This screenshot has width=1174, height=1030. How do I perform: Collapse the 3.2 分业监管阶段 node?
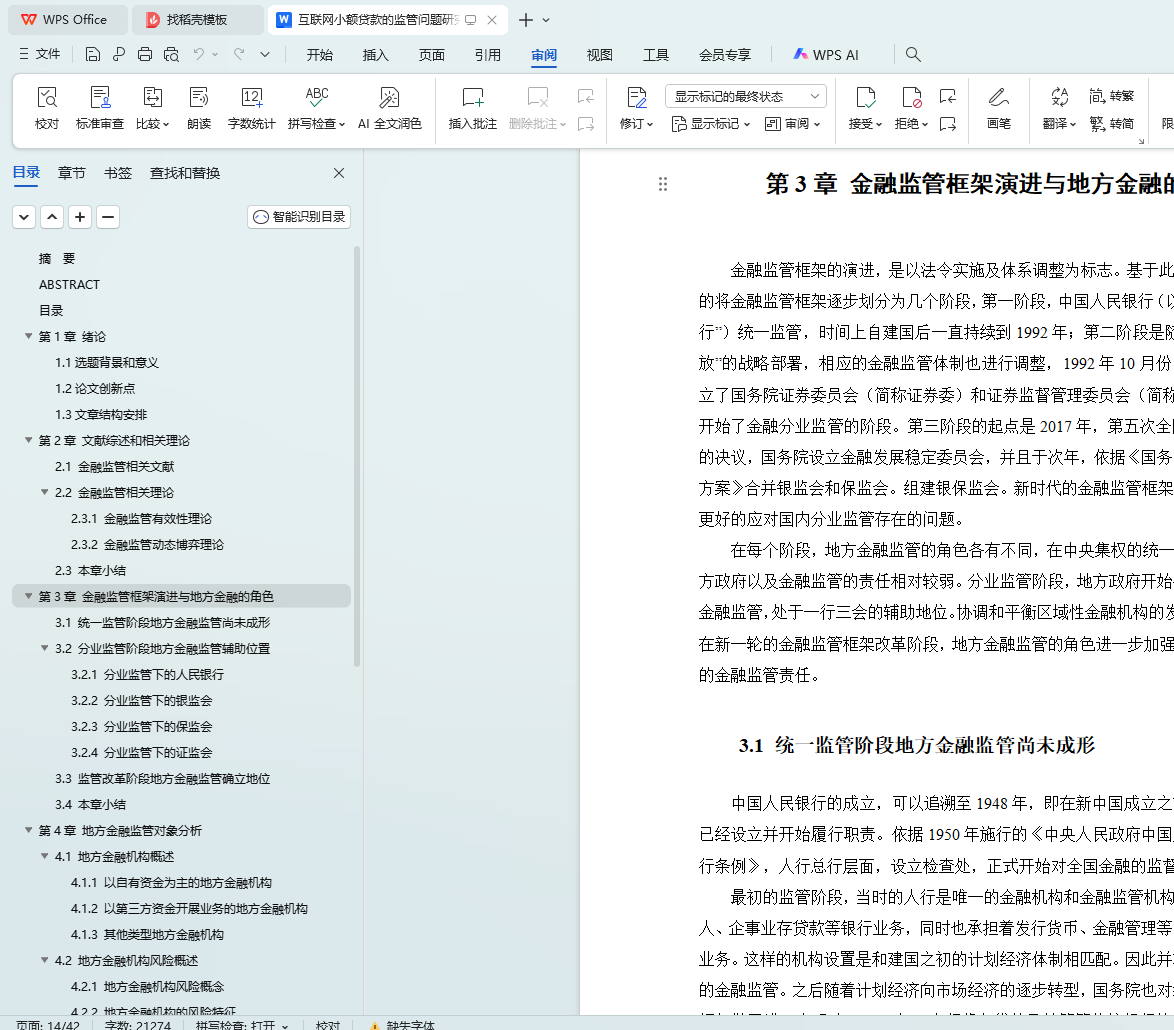[45, 648]
